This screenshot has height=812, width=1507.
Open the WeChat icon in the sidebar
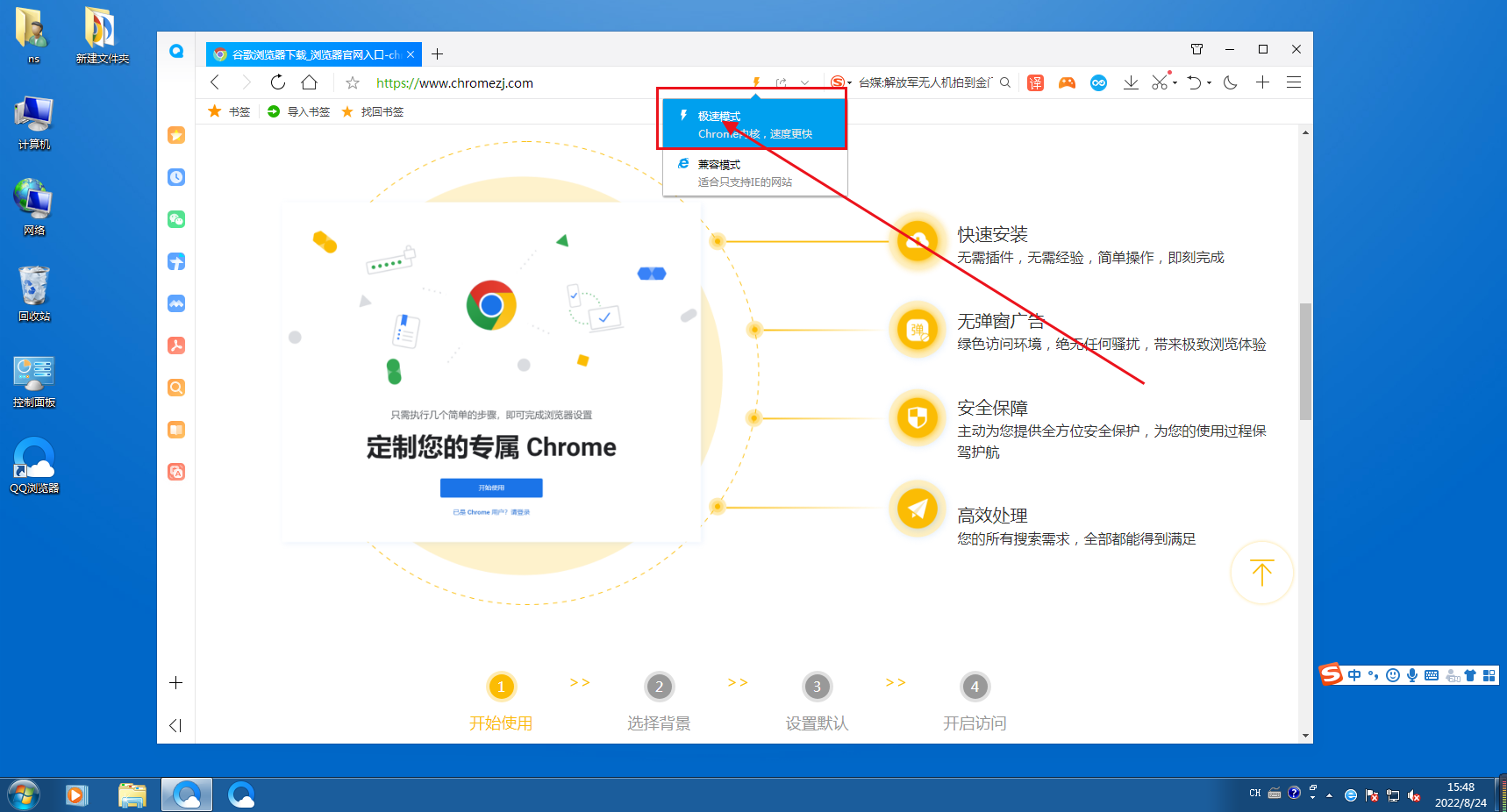176,219
